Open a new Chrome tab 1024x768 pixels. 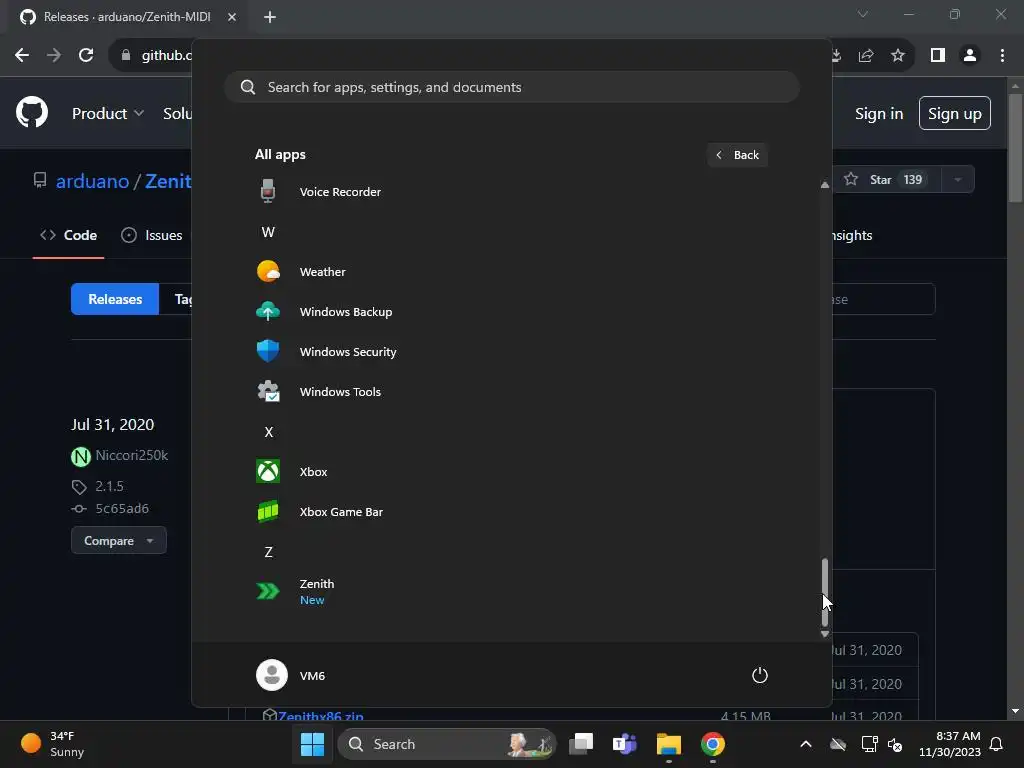[x=270, y=17]
